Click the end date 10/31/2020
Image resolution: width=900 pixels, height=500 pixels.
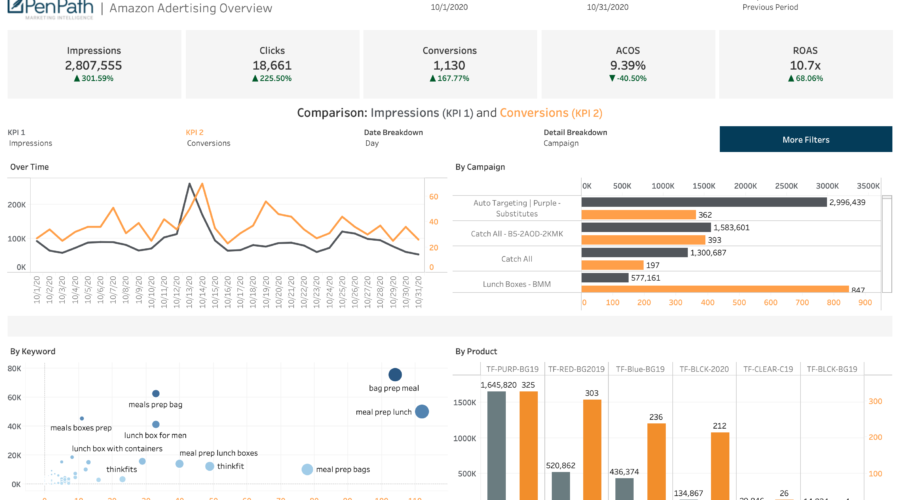607,7
